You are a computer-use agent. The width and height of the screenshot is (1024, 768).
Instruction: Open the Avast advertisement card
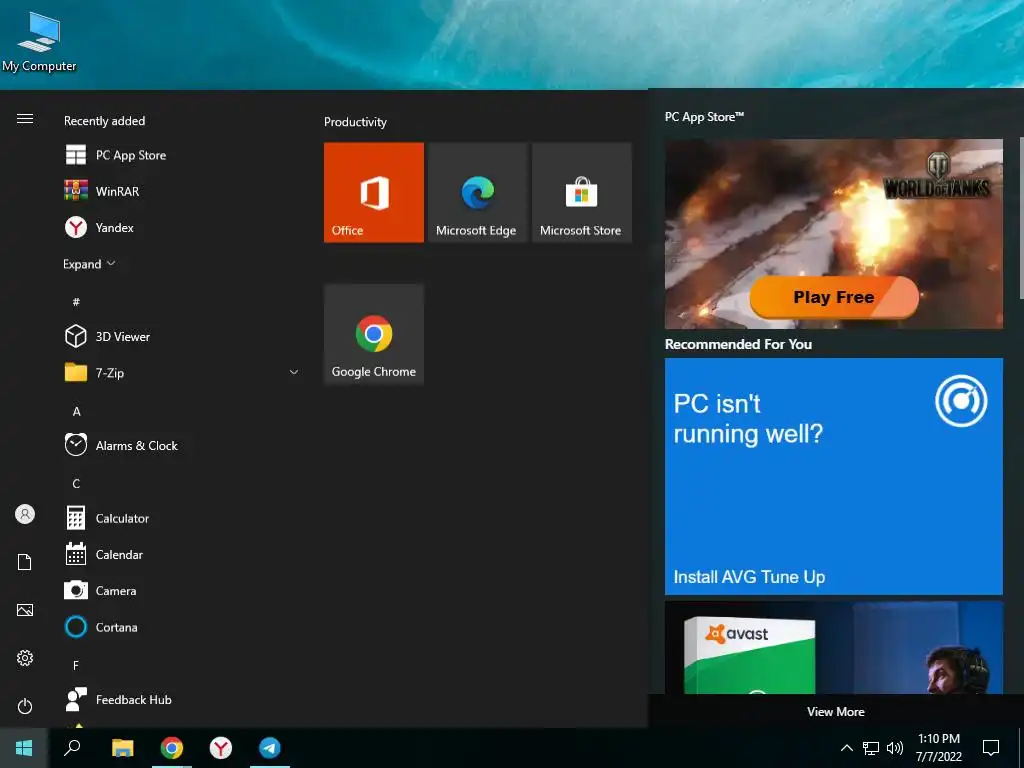click(x=834, y=648)
